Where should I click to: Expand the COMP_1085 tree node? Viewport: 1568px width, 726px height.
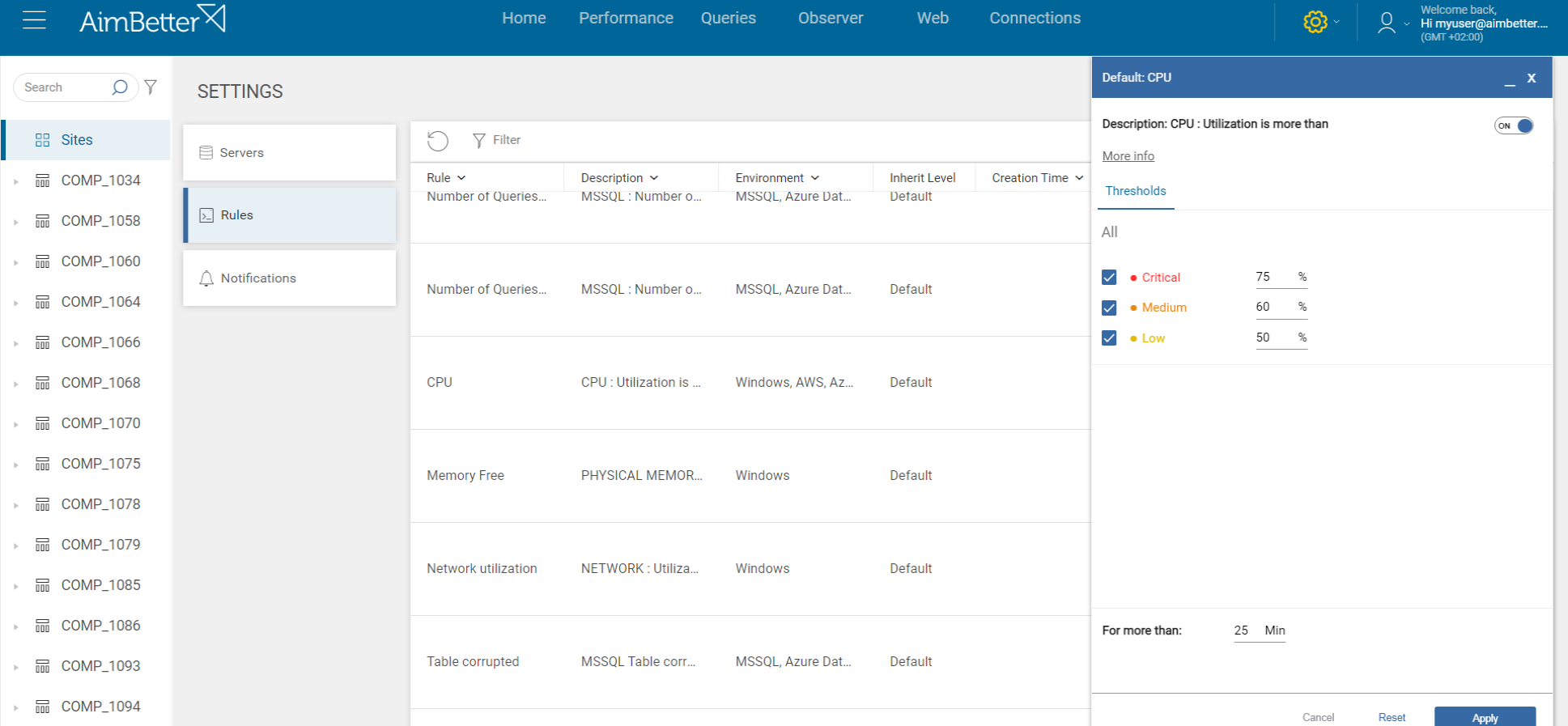point(16,587)
